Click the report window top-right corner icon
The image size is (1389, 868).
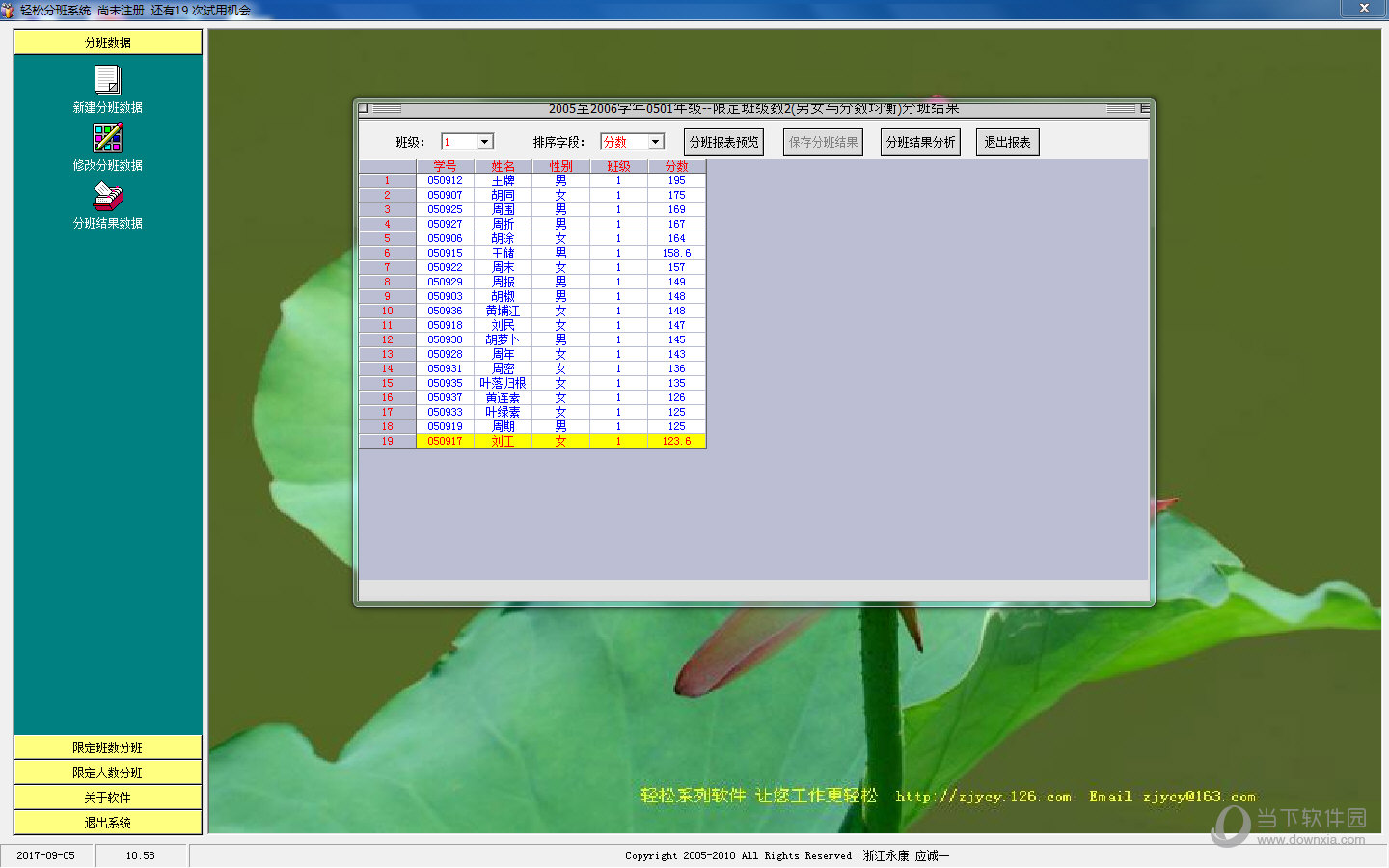(1145, 108)
